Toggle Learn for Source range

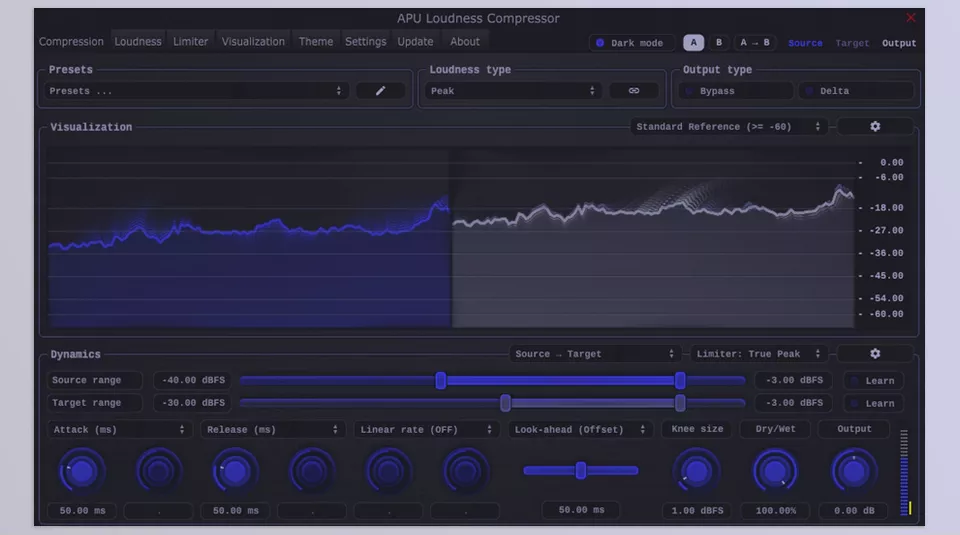click(873, 380)
